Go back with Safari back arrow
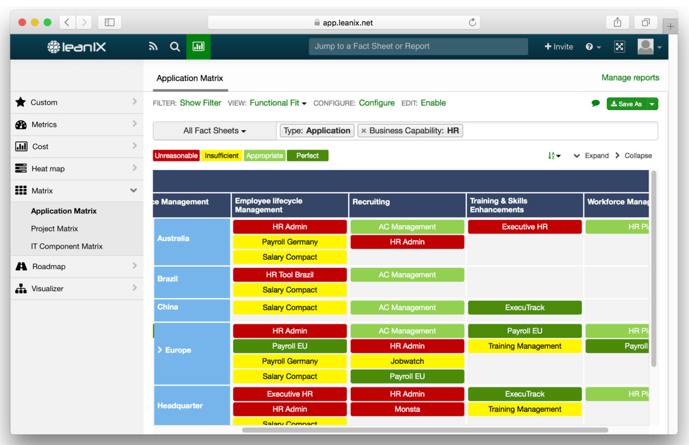 click(x=67, y=22)
